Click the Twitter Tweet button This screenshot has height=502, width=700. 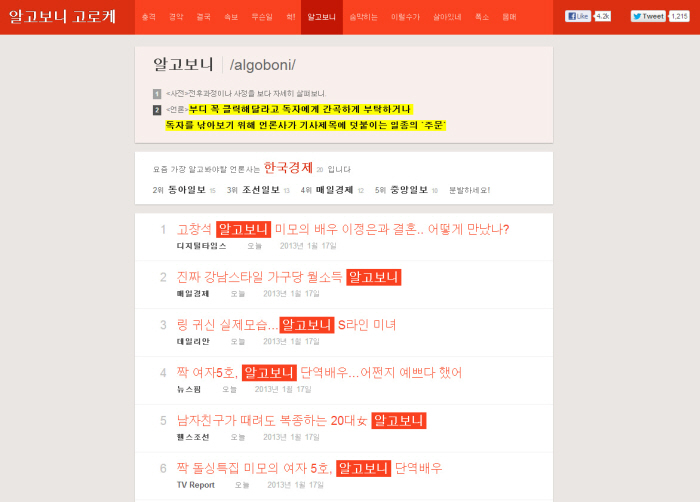click(648, 16)
